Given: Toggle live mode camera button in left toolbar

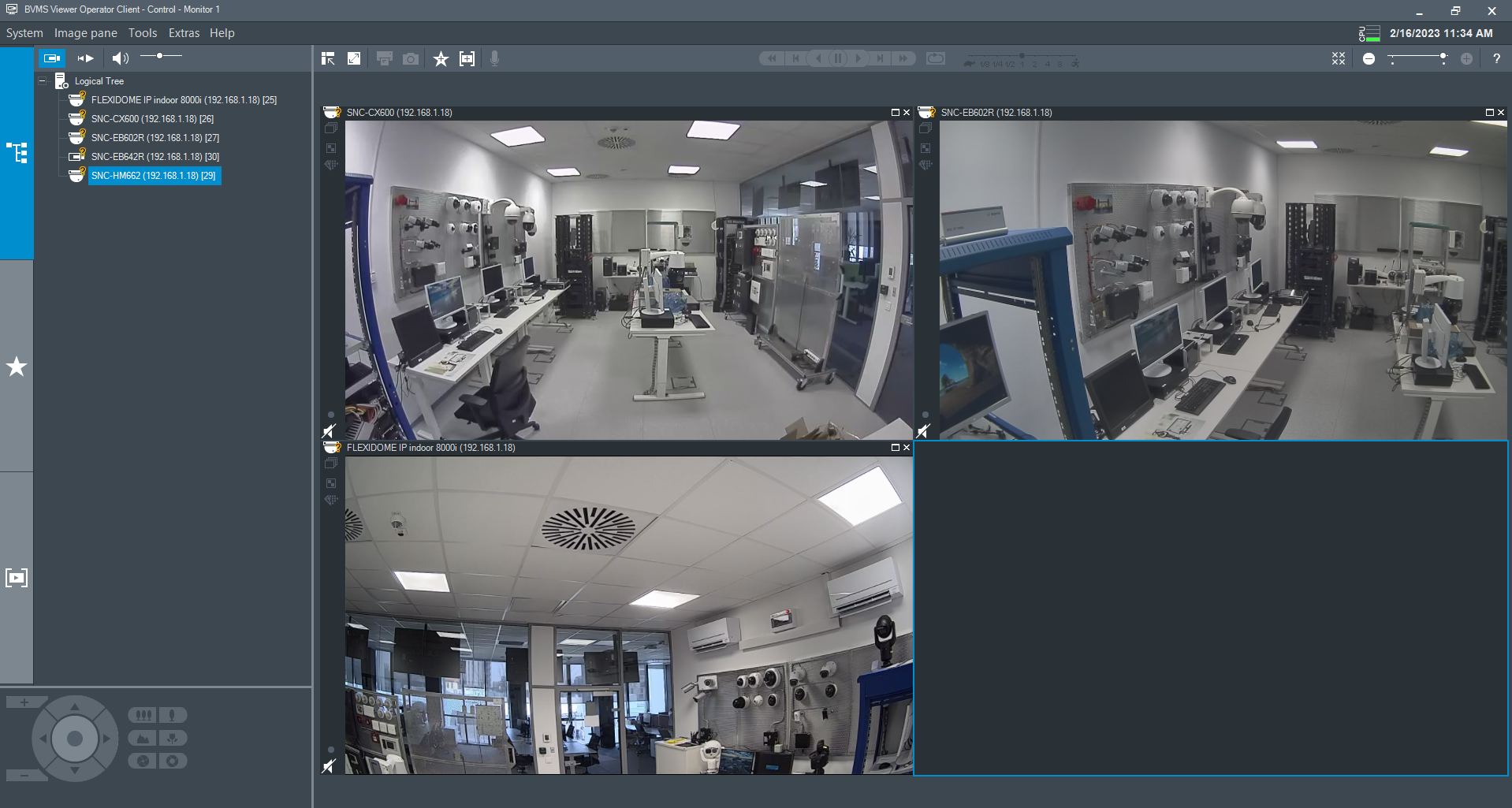Looking at the screenshot, I should [52, 58].
